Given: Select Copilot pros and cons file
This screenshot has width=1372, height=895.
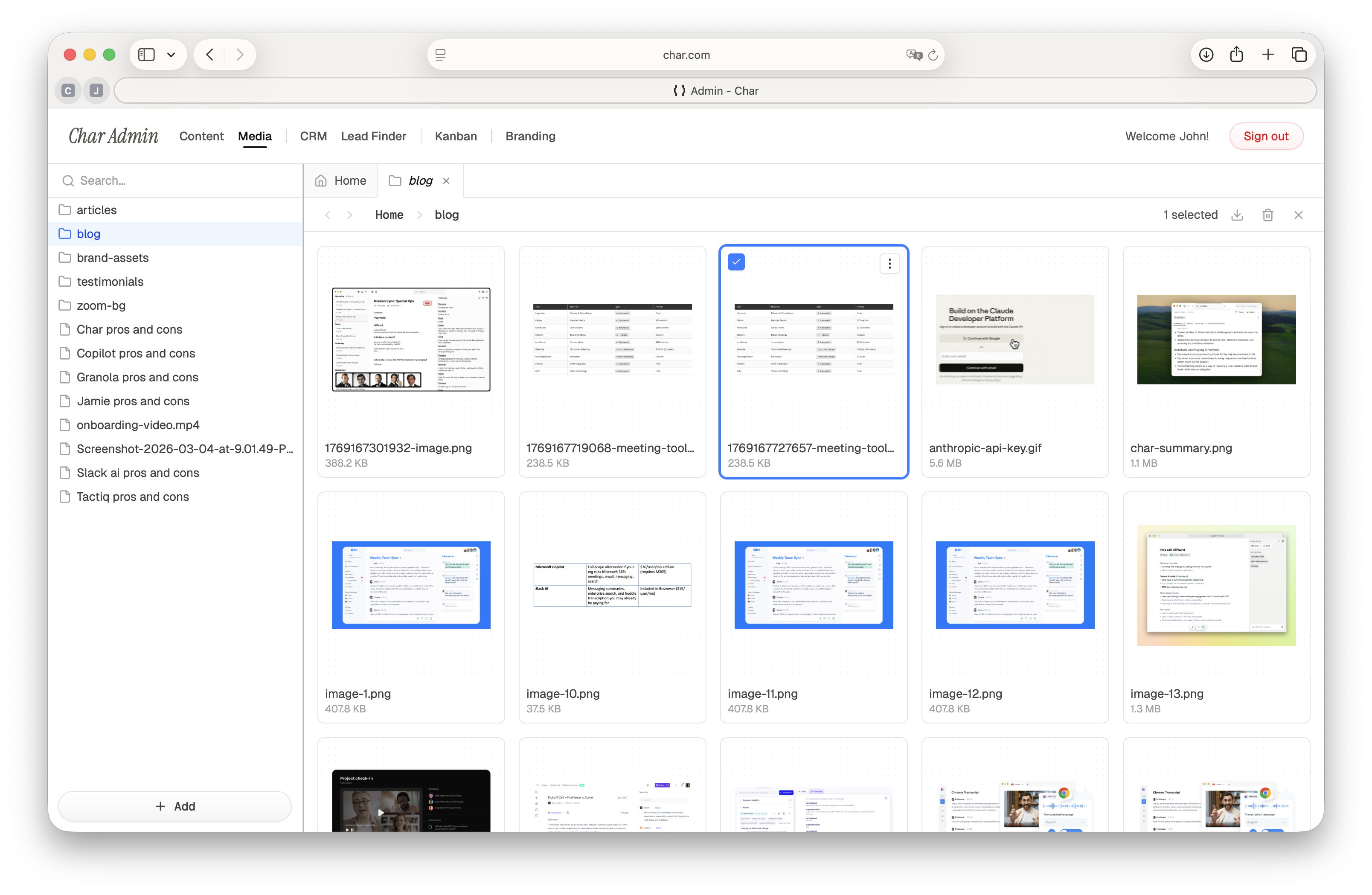Looking at the screenshot, I should [176, 353].
